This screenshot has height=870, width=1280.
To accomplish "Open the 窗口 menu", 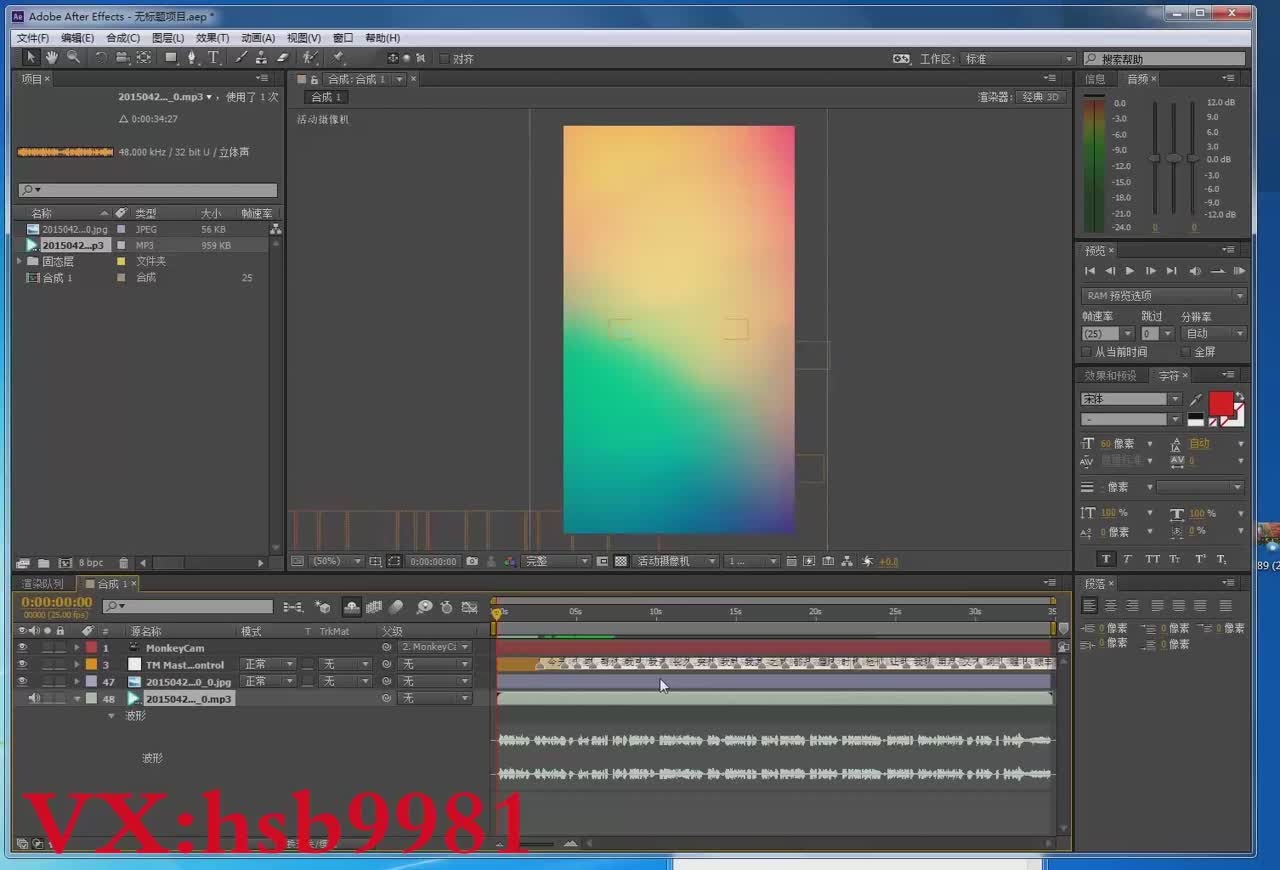I will tap(343, 38).
